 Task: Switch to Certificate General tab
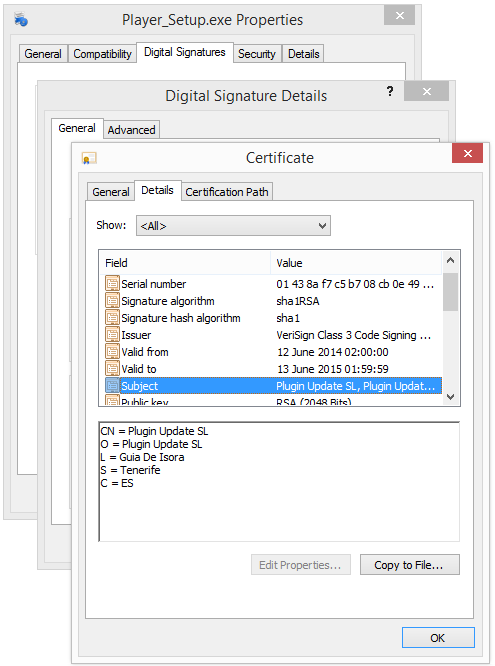[x=110, y=192]
